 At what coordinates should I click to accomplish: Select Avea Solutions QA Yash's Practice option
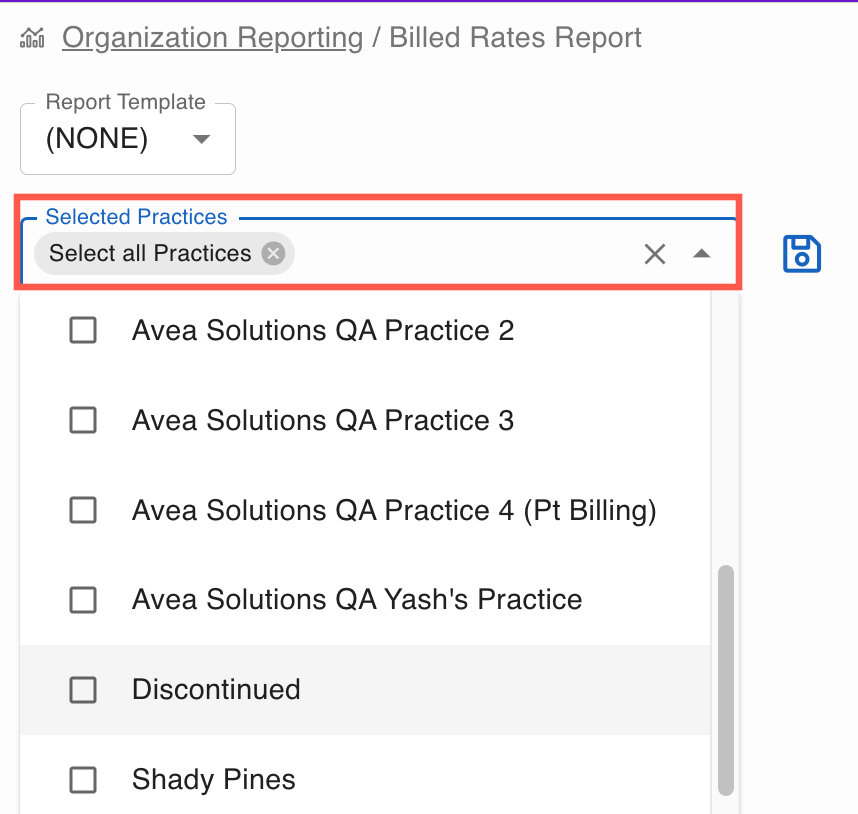click(x=357, y=600)
